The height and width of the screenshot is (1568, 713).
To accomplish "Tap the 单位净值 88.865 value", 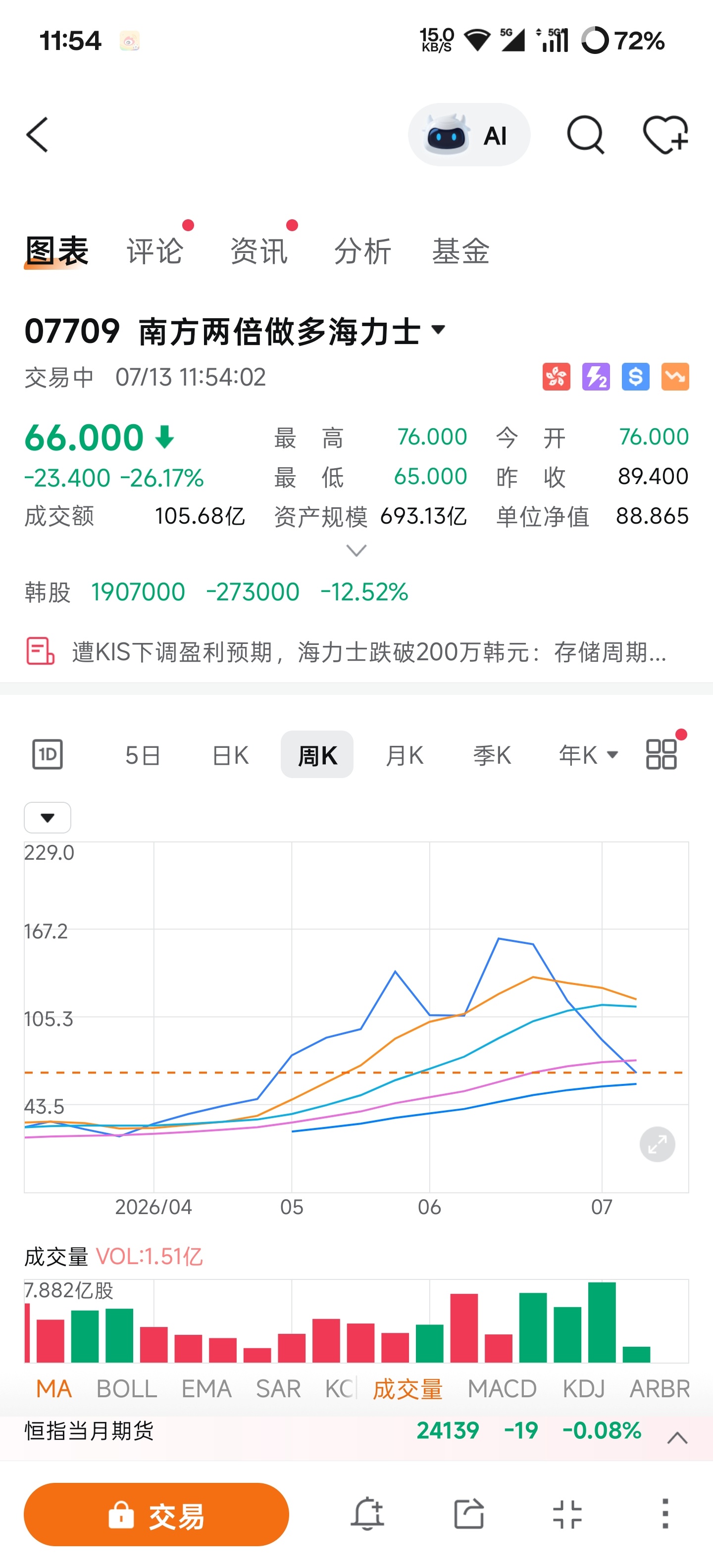I will [652, 516].
